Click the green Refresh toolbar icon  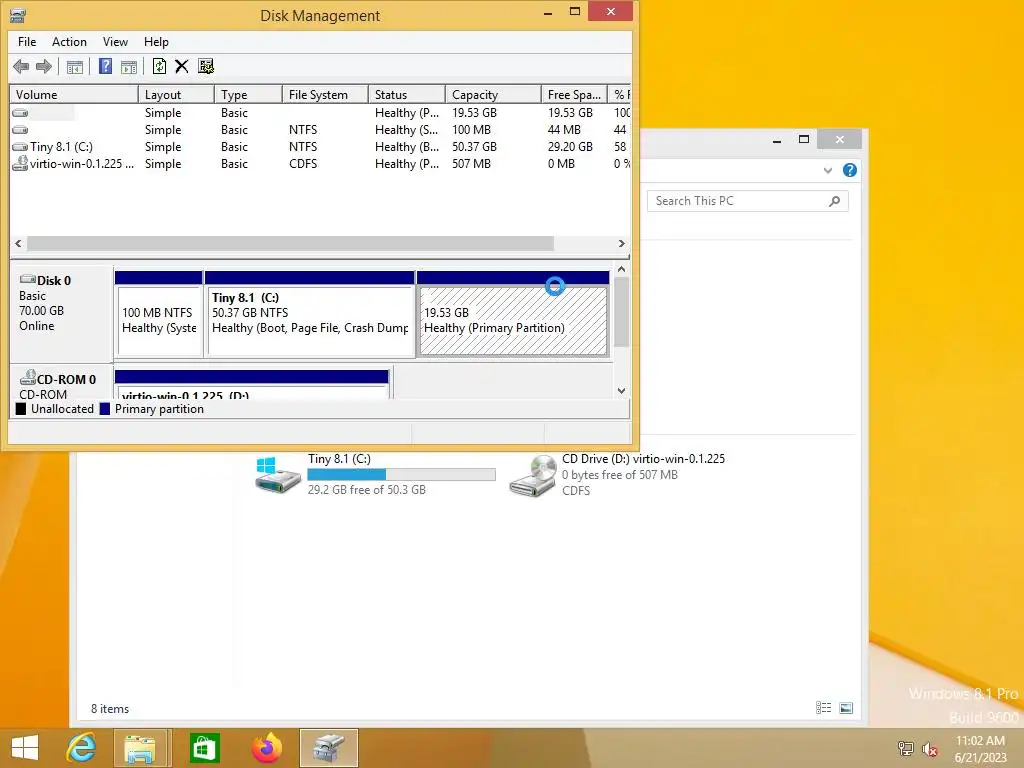coord(159,66)
